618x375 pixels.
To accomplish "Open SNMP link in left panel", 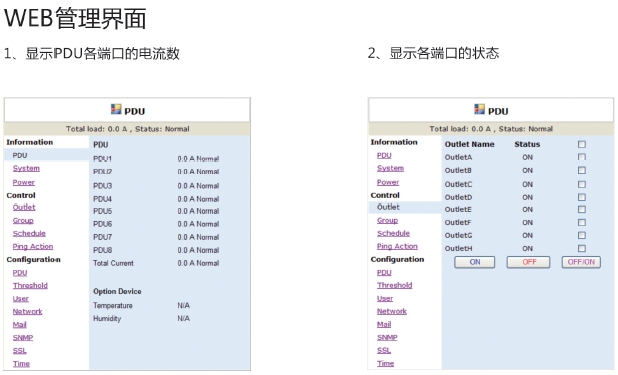I will point(22,338).
